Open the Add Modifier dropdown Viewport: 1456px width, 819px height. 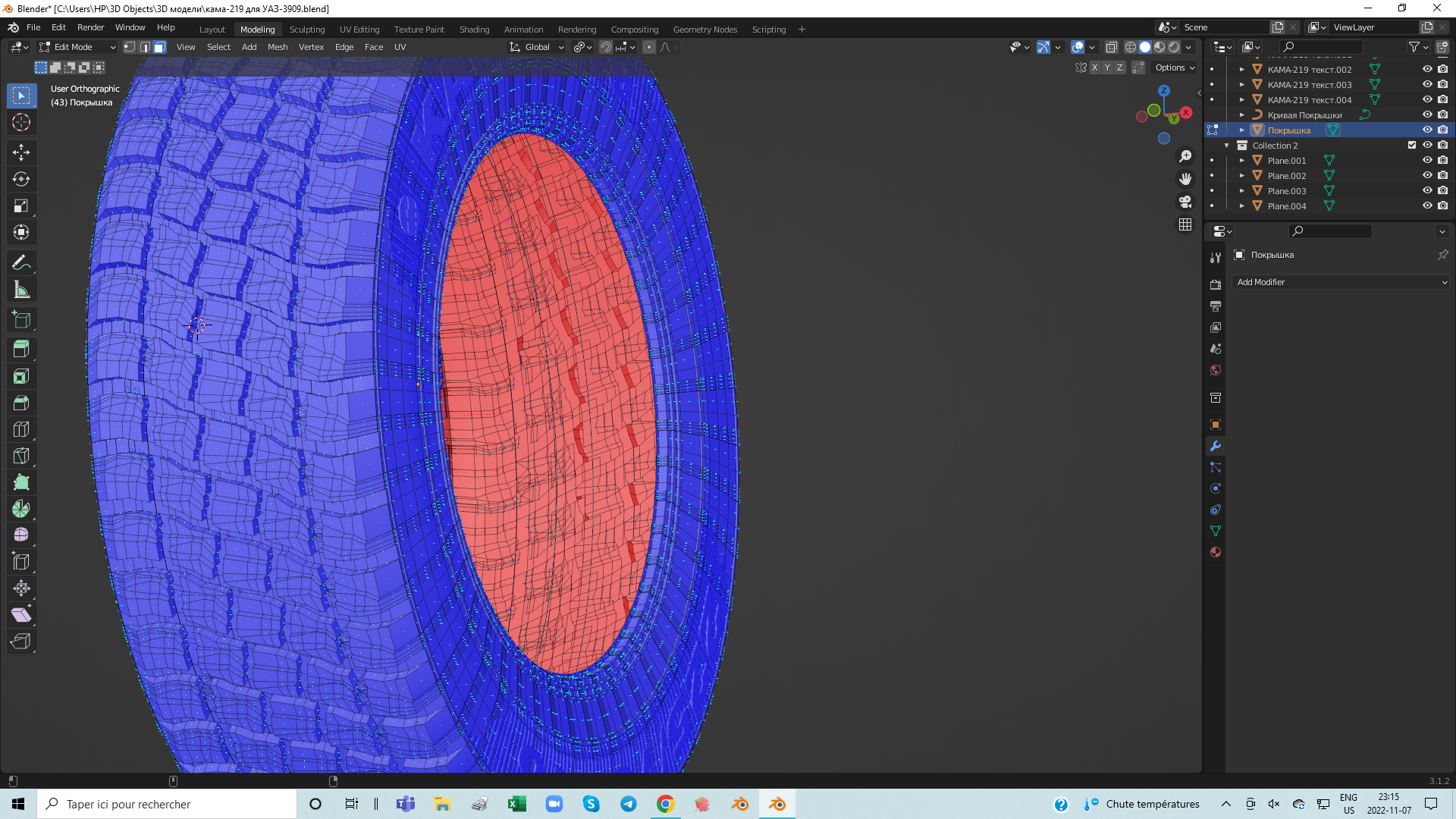click(1341, 282)
